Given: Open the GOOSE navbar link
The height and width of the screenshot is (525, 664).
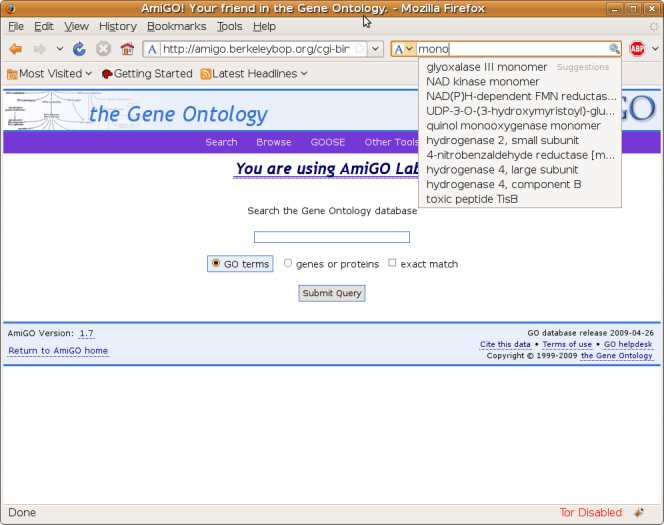Looking at the screenshot, I should pos(328,142).
